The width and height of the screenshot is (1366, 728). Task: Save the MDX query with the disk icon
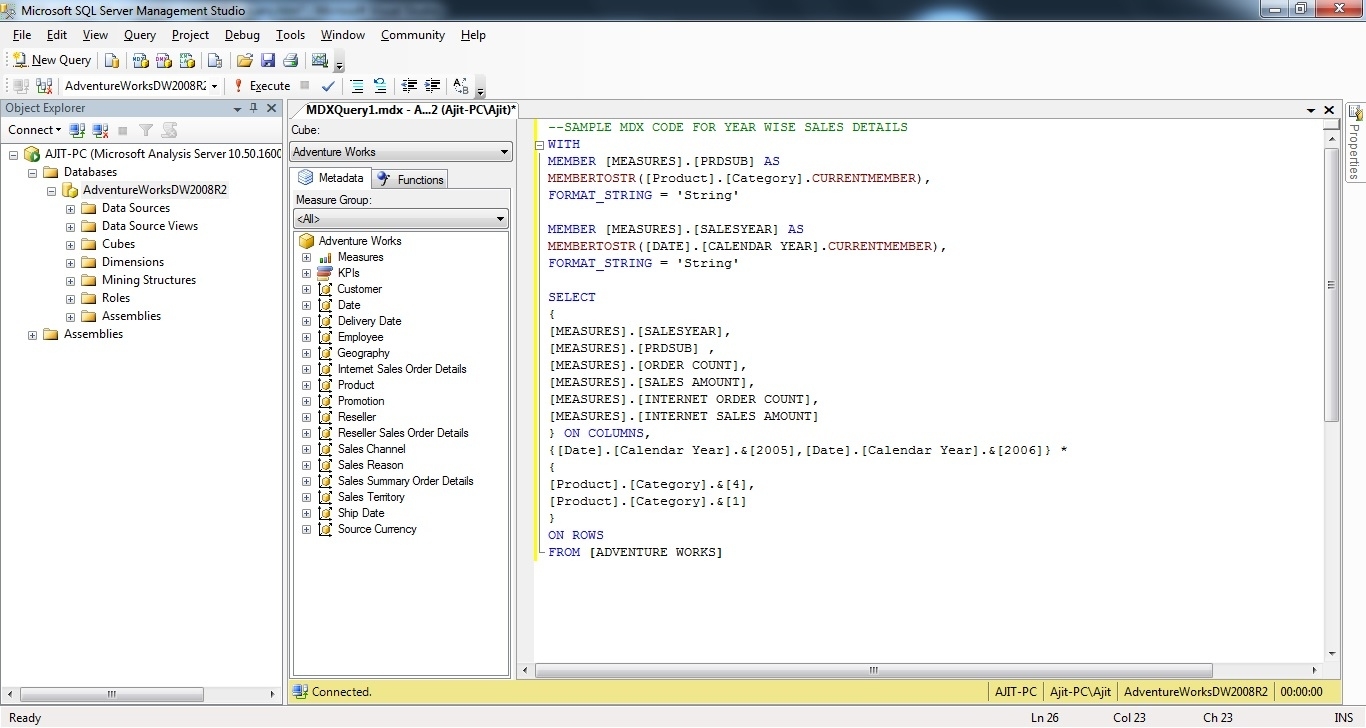(268, 60)
